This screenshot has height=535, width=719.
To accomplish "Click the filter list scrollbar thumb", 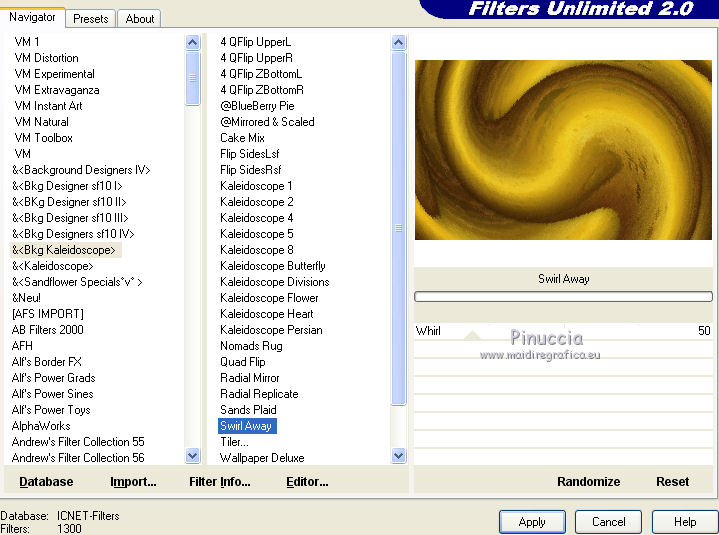I will click(x=398, y=228).
